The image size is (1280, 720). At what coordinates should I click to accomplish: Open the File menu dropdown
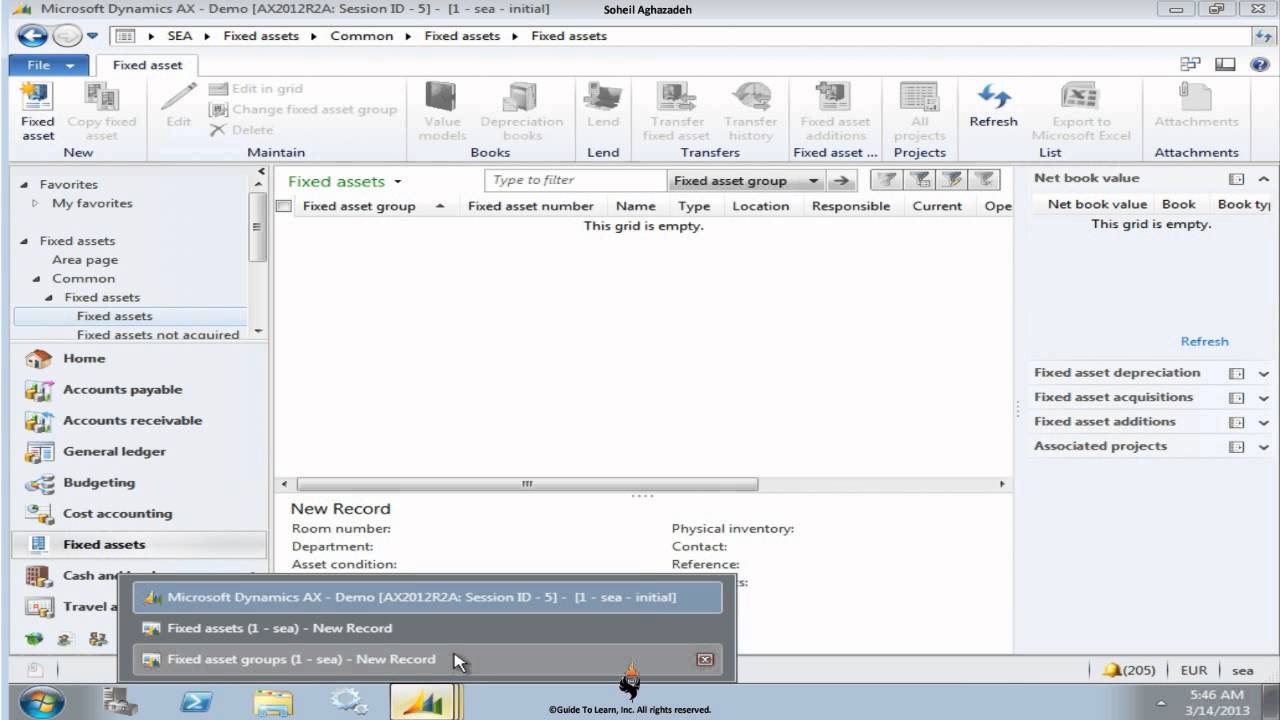point(47,65)
